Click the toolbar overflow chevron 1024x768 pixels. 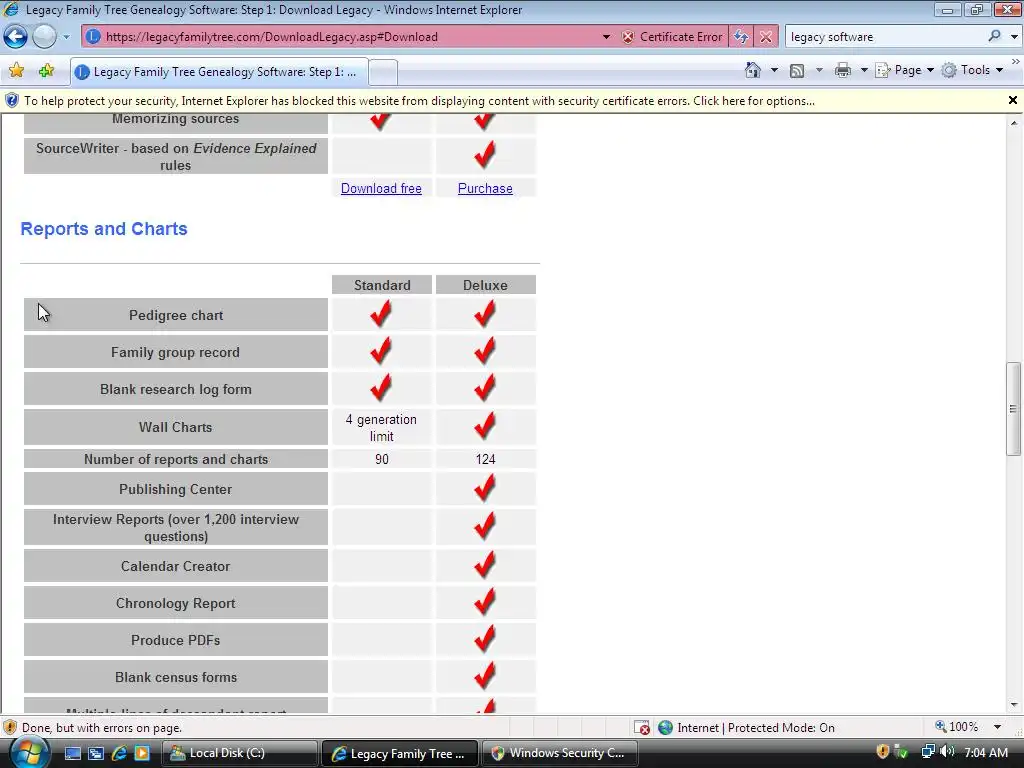coord(1016,61)
